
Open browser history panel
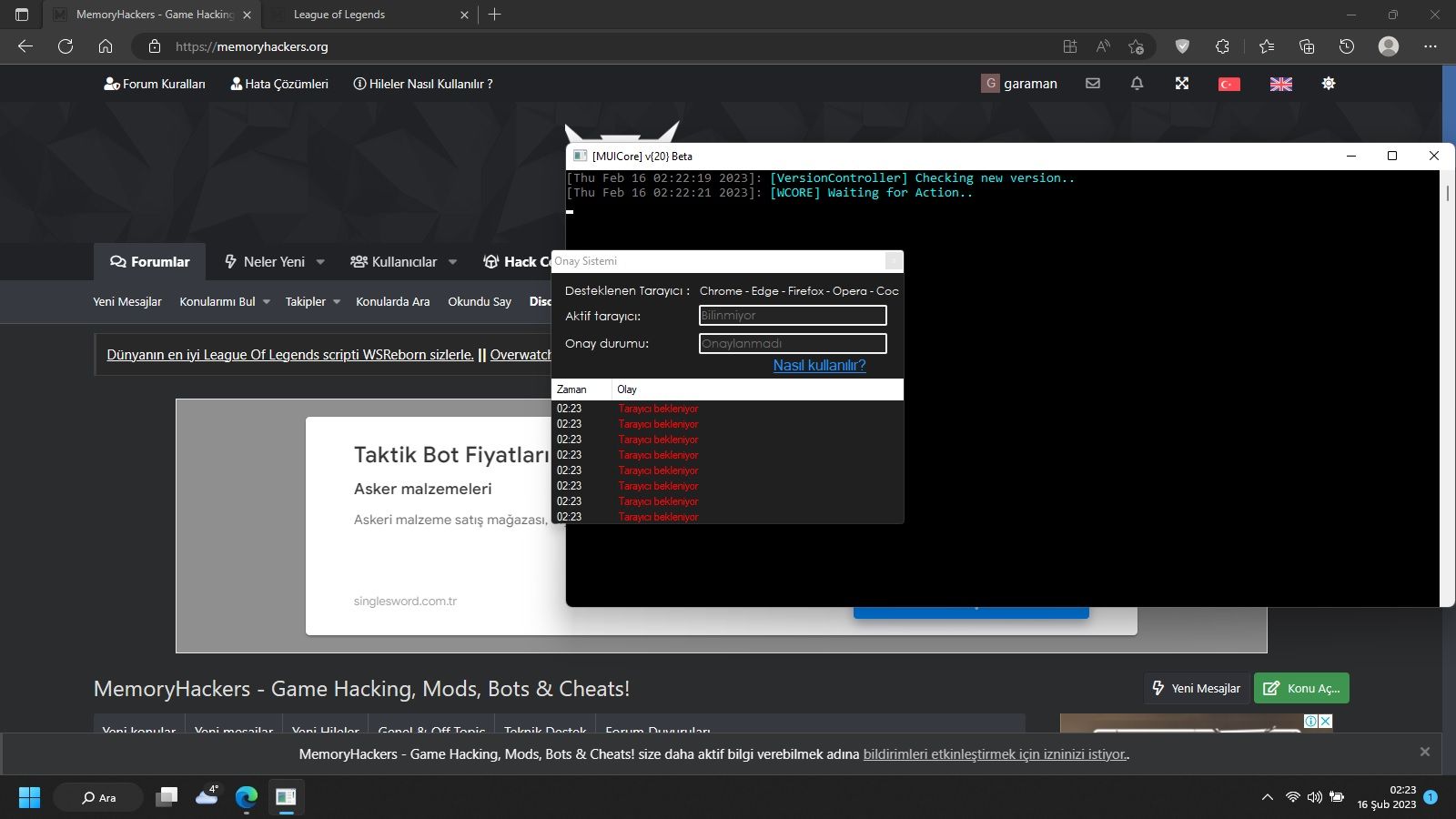1347,46
